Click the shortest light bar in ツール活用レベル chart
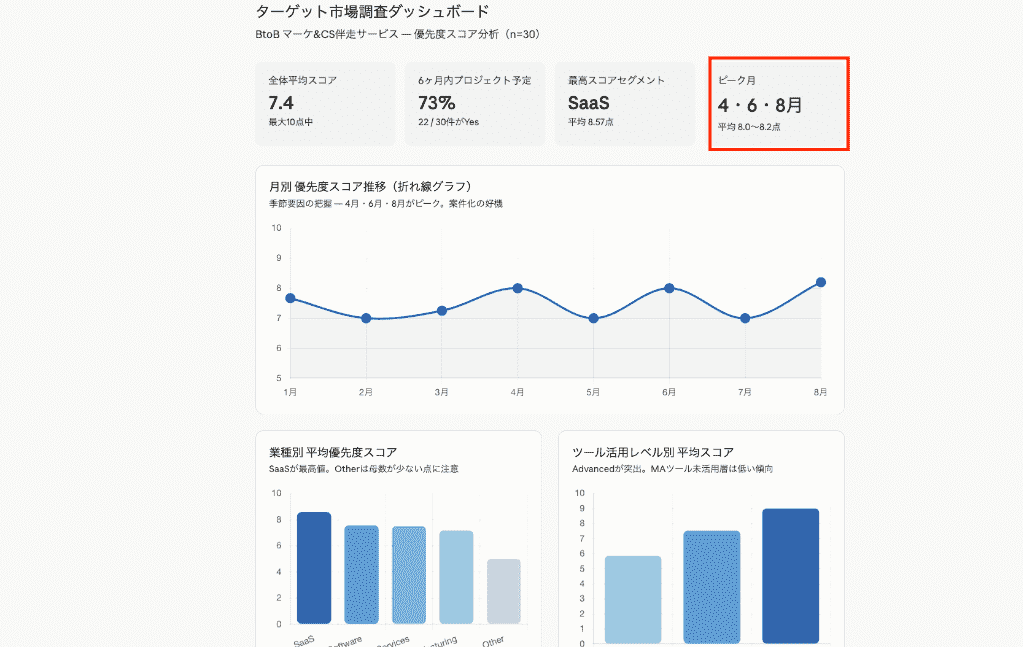 (633, 600)
